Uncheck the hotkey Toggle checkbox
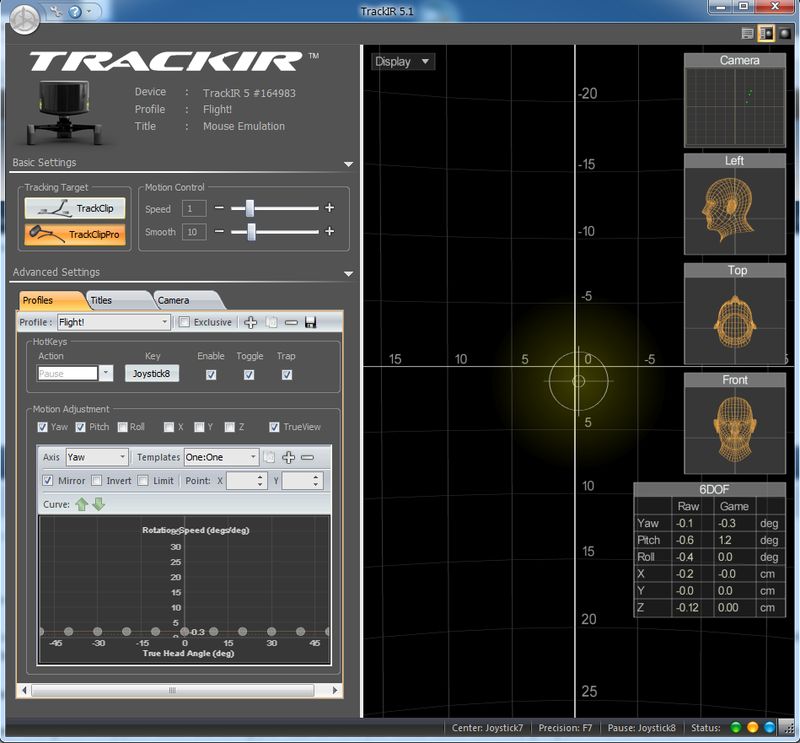The height and width of the screenshot is (743, 800). click(x=249, y=375)
